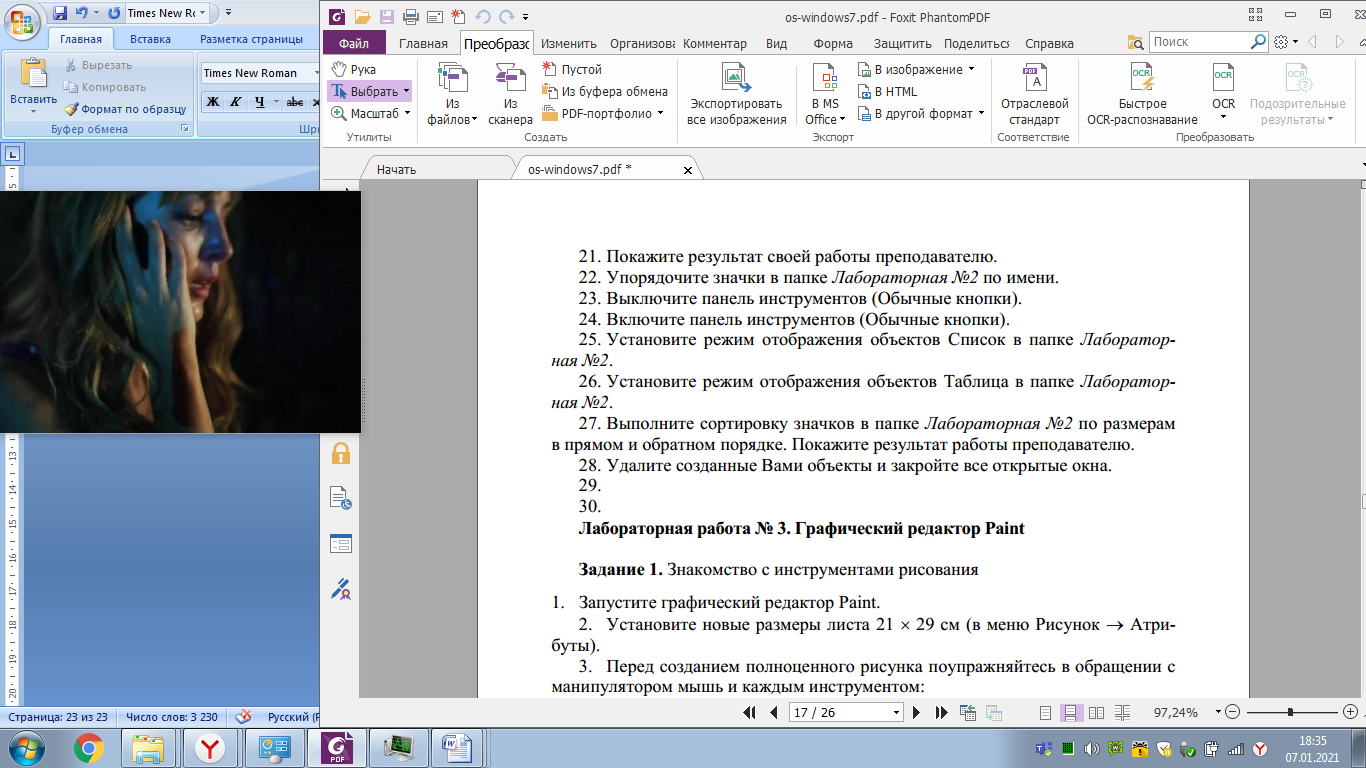Image resolution: width=1366 pixels, height=768 pixels.
Task: Create PDF from clipboard (Из буфера обмена)
Action: point(605,91)
